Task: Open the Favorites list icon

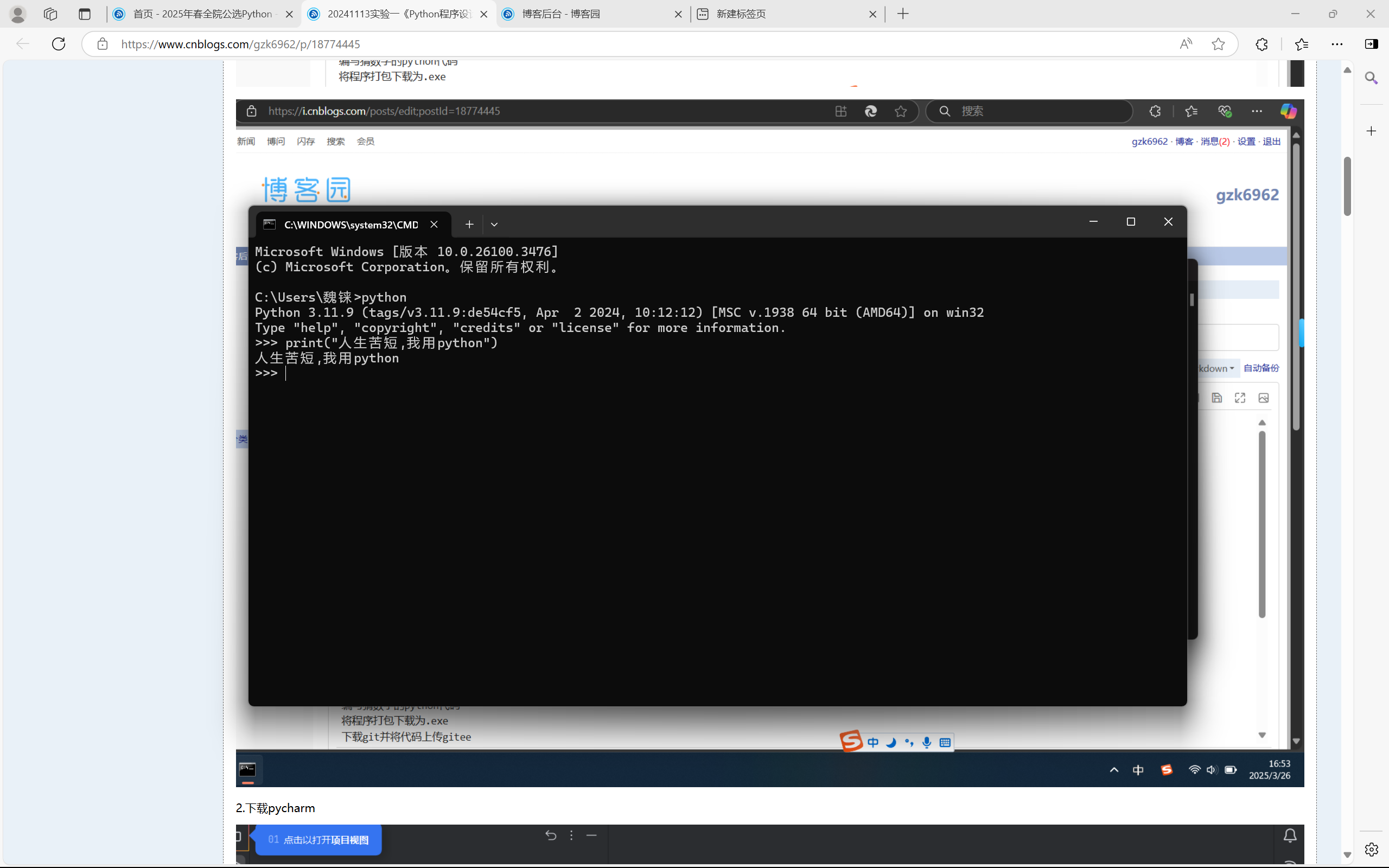Action: (1301, 43)
